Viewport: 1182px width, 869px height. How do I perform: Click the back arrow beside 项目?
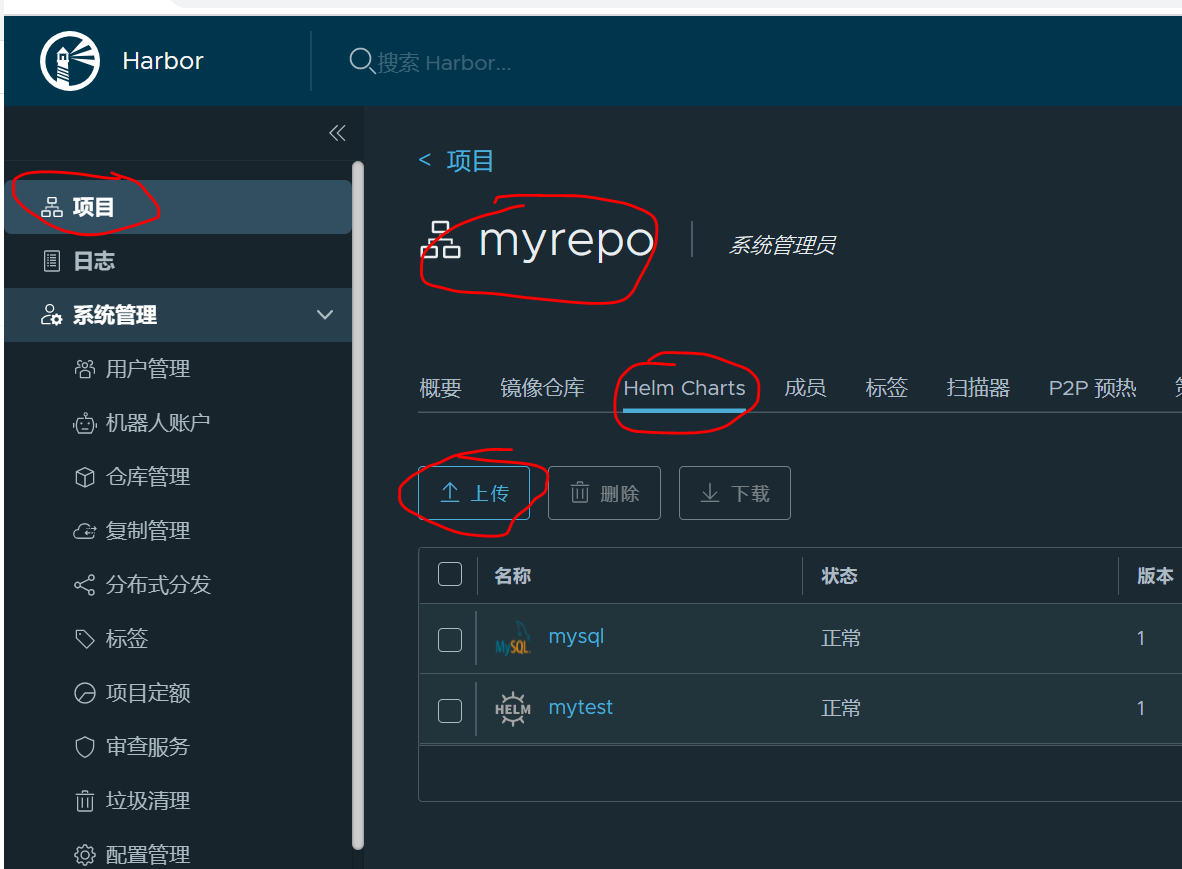[x=423, y=160]
